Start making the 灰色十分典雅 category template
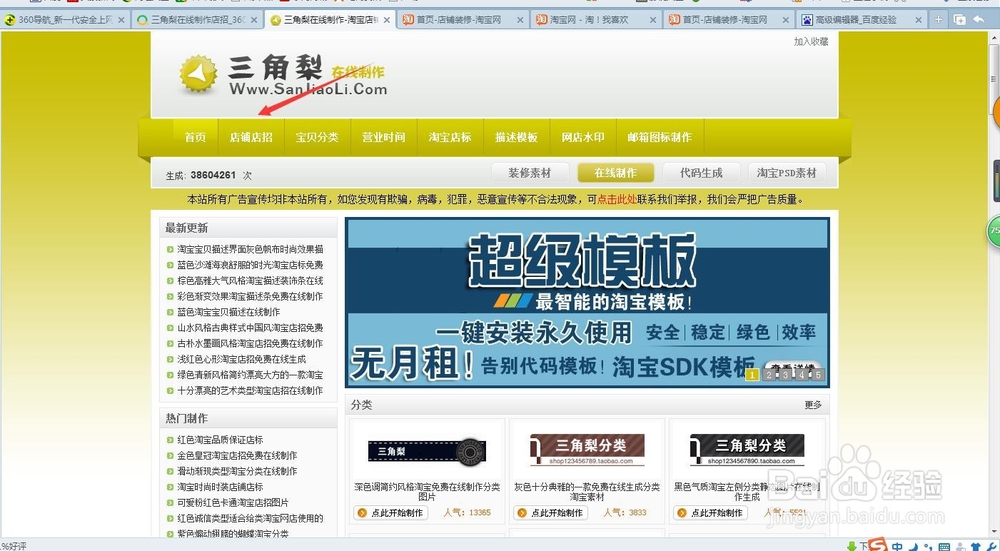The image size is (1000, 551). coord(550,513)
